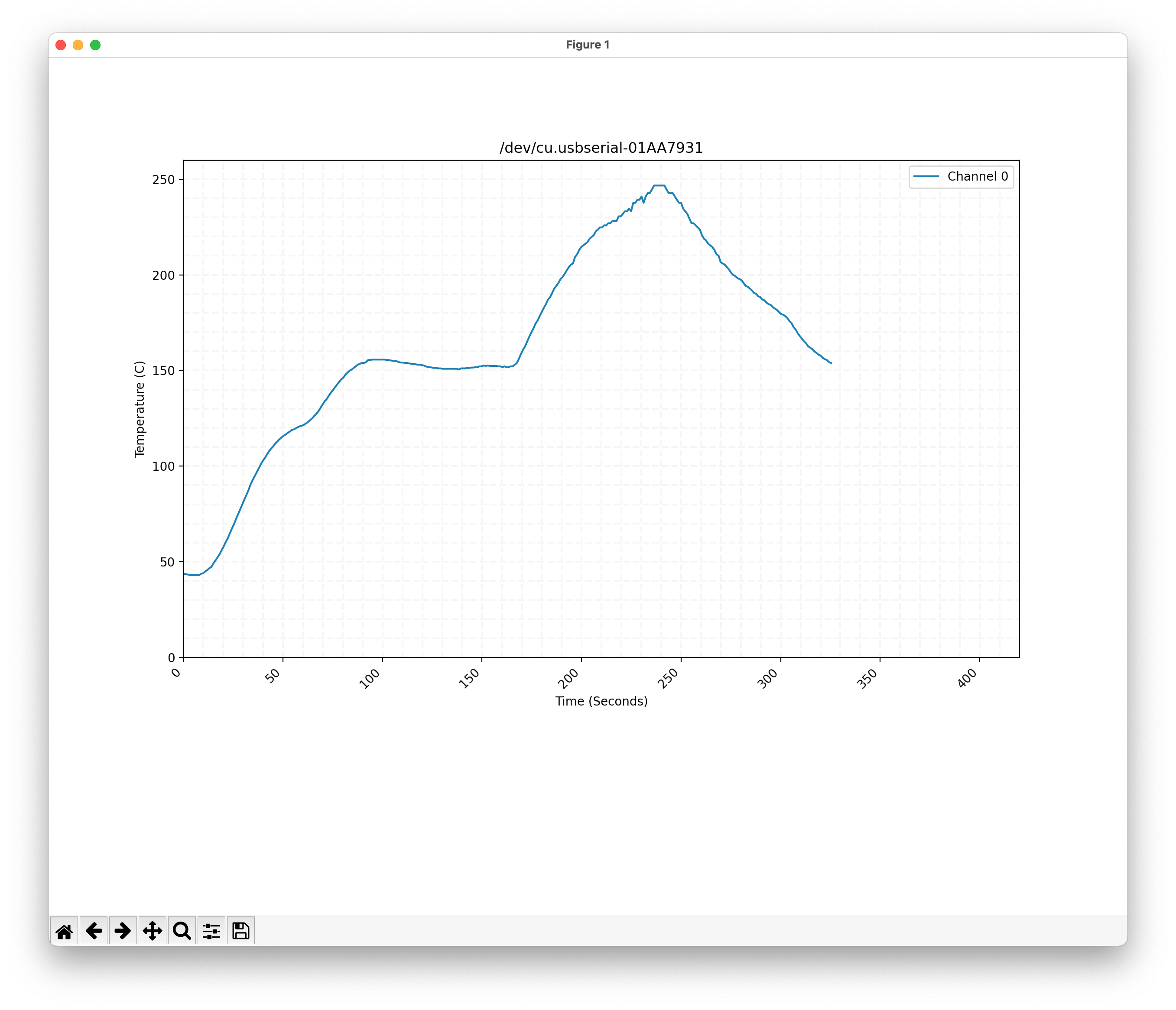Viewport: 1176px width, 1010px height.
Task: Click the Figure 1 window title
Action: click(x=588, y=45)
